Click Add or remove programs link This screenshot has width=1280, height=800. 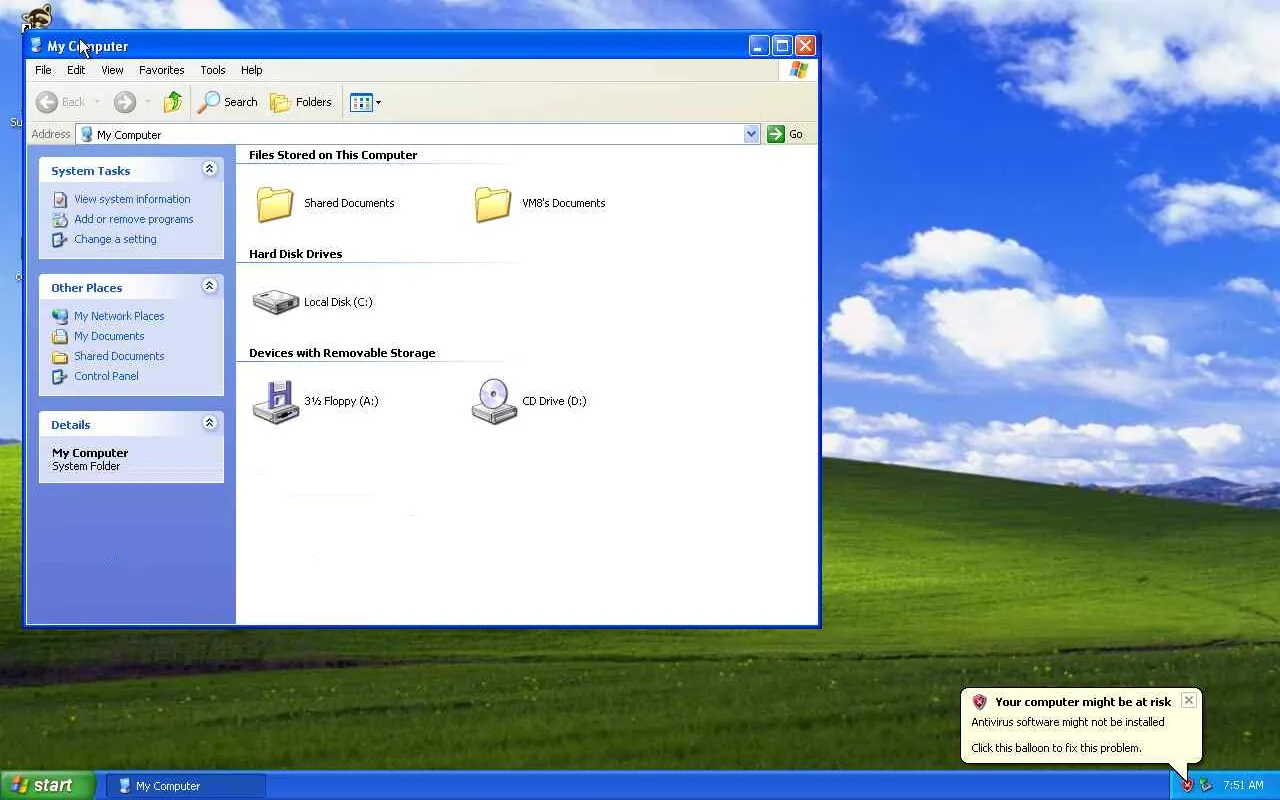tap(134, 219)
